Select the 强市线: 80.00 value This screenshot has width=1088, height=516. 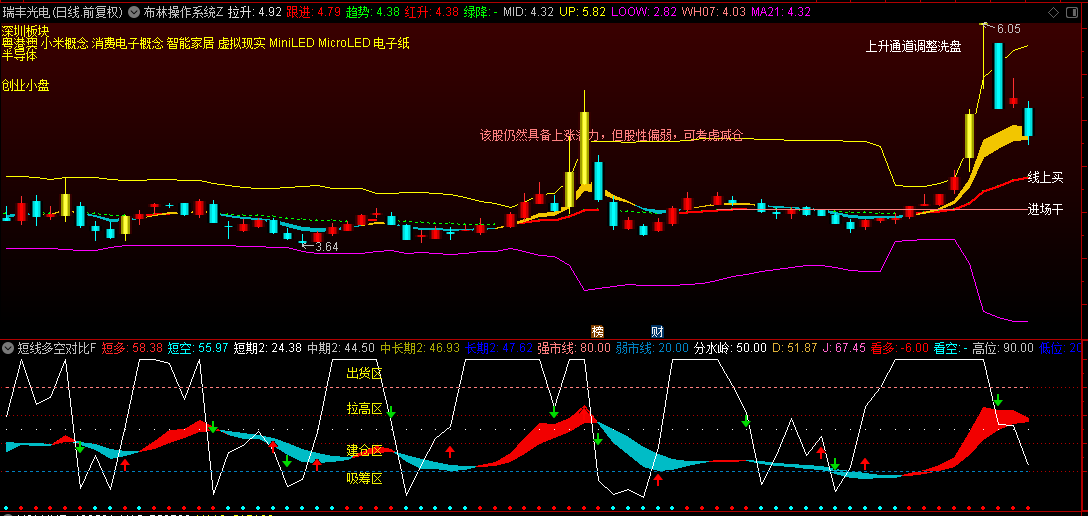point(575,348)
